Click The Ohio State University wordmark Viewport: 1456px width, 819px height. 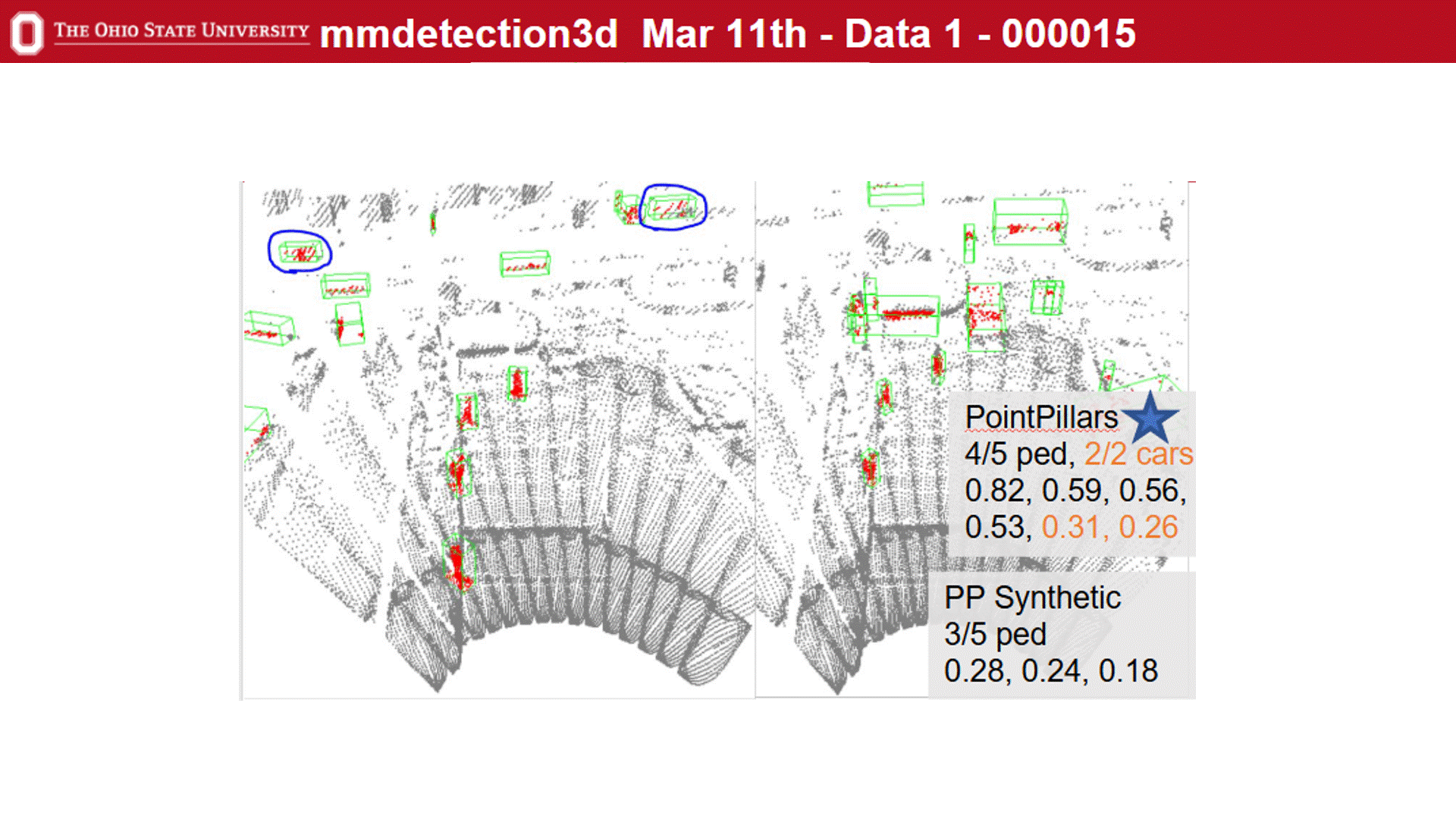(181, 31)
